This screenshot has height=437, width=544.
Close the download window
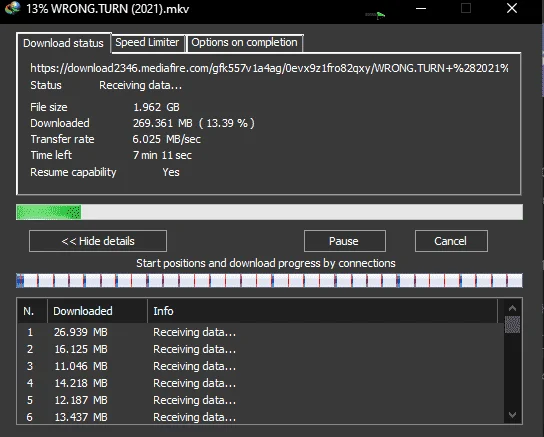(x=512, y=8)
